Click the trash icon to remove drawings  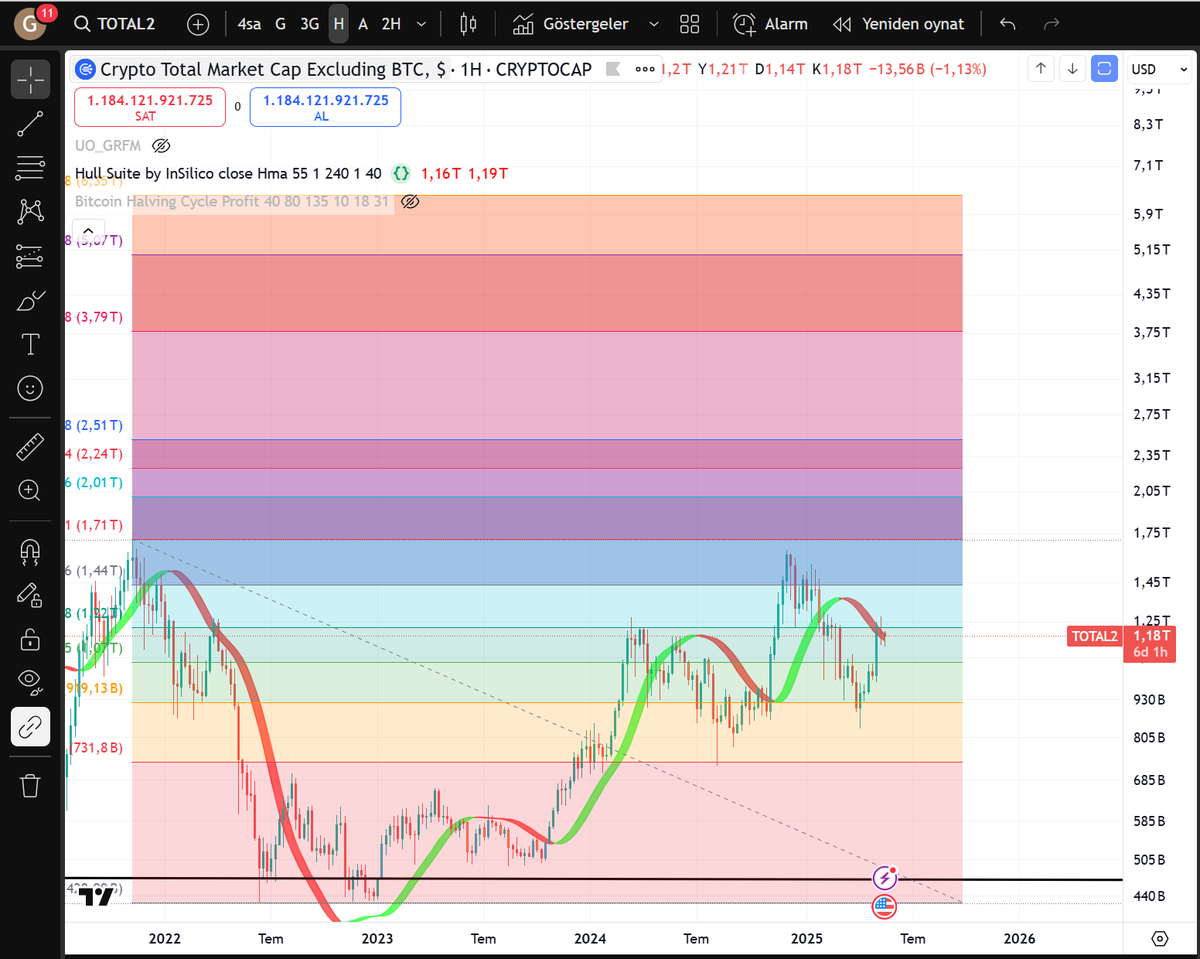30,785
